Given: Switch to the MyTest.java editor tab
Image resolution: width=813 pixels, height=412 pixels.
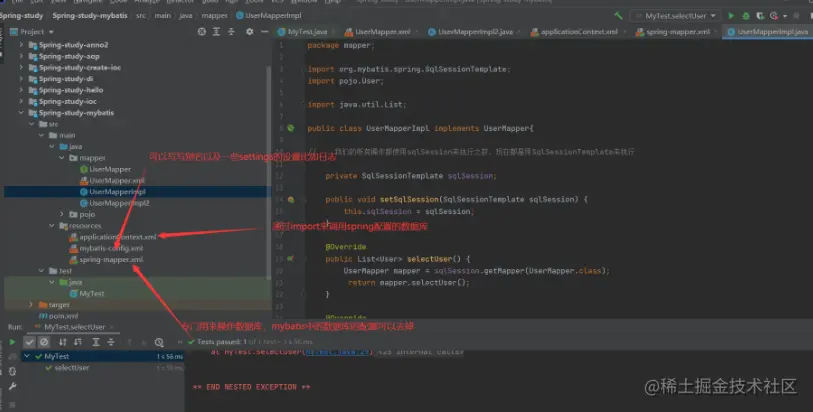Looking at the screenshot, I should pyautogui.click(x=307, y=32).
